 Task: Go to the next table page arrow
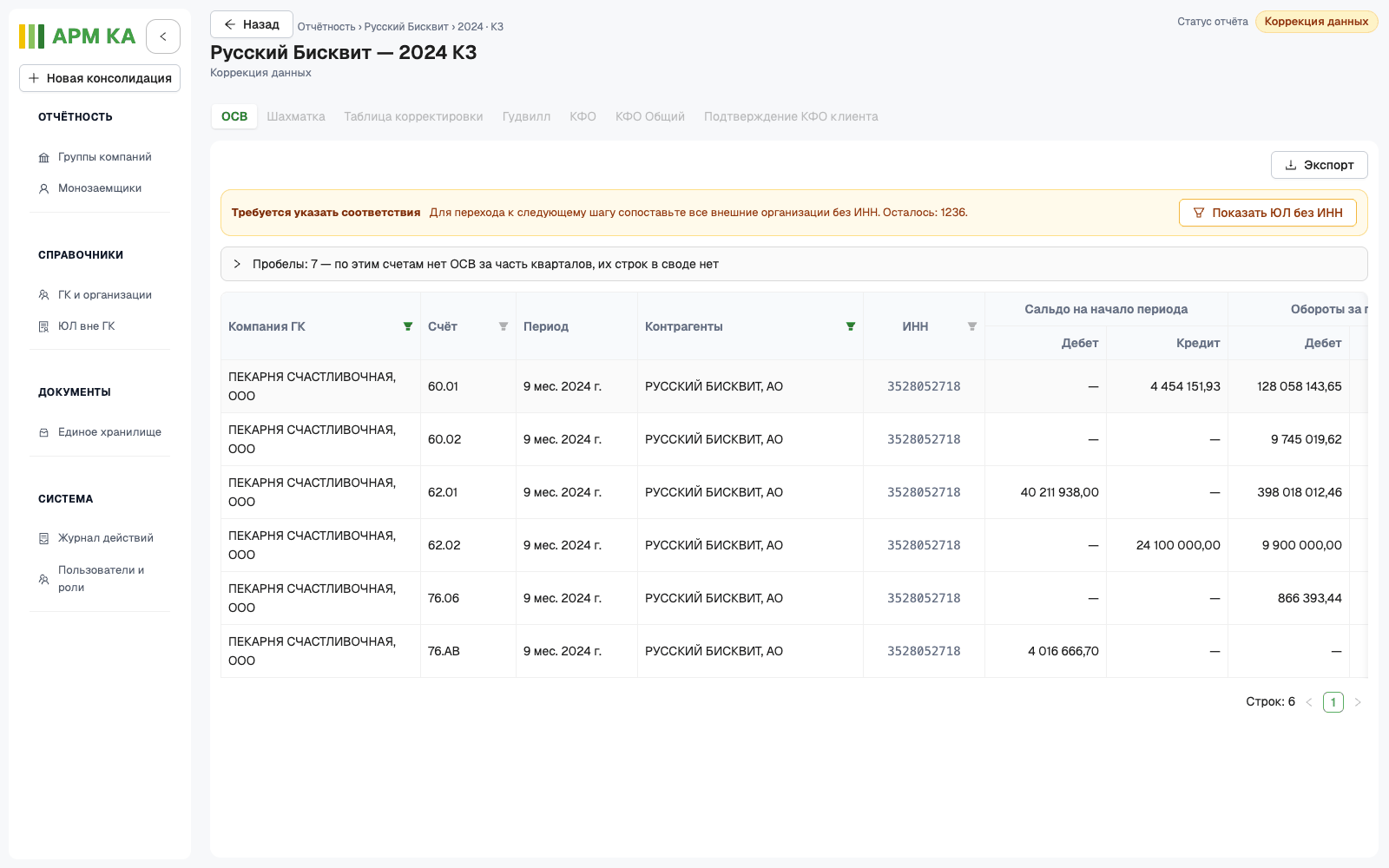click(1358, 702)
